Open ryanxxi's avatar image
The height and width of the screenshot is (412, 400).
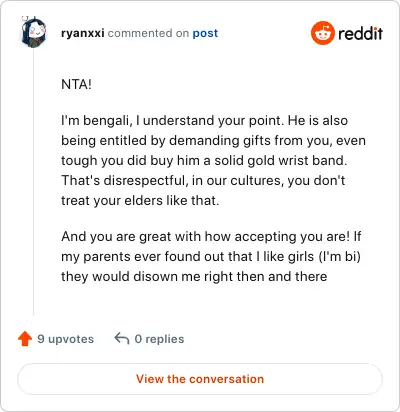coord(33,32)
